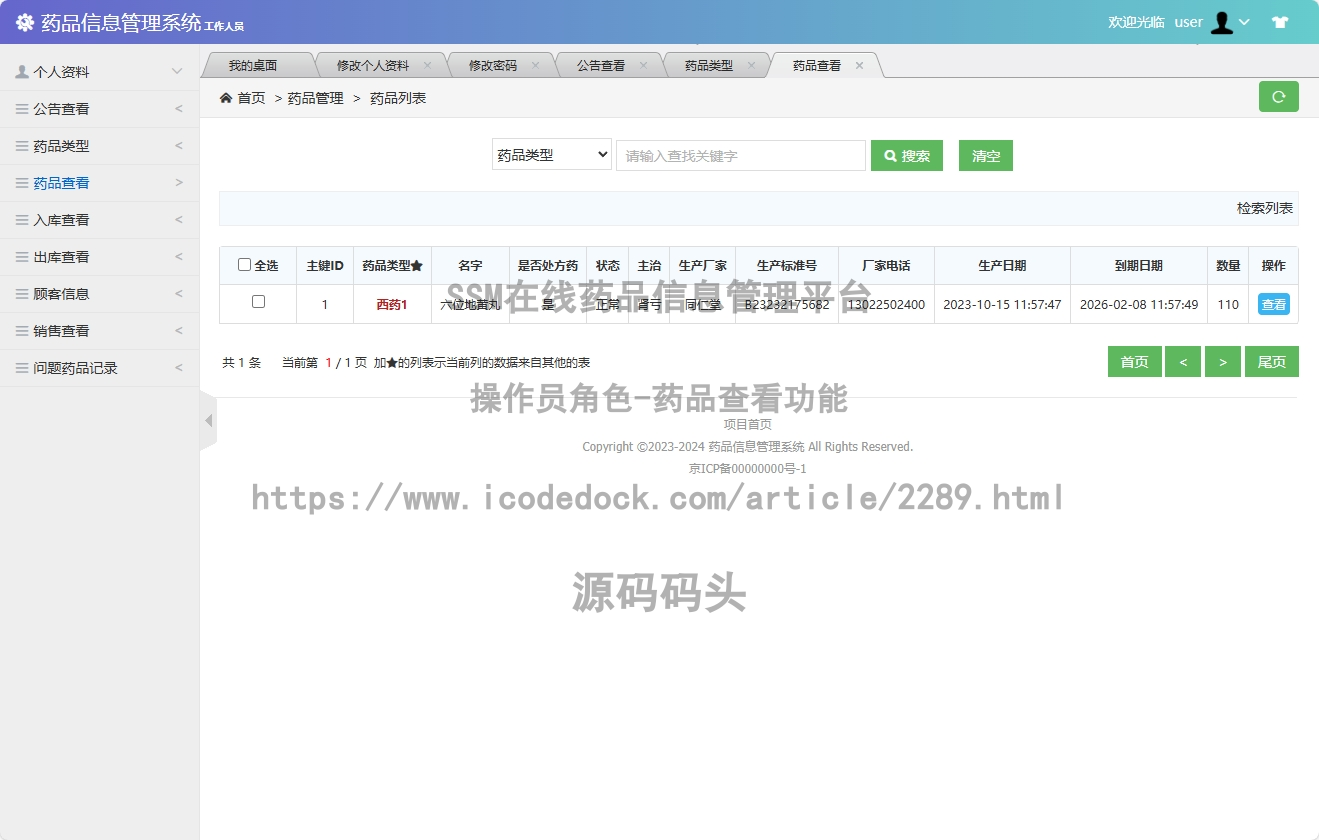Click the 13022502400 phone number cell

tap(886, 305)
